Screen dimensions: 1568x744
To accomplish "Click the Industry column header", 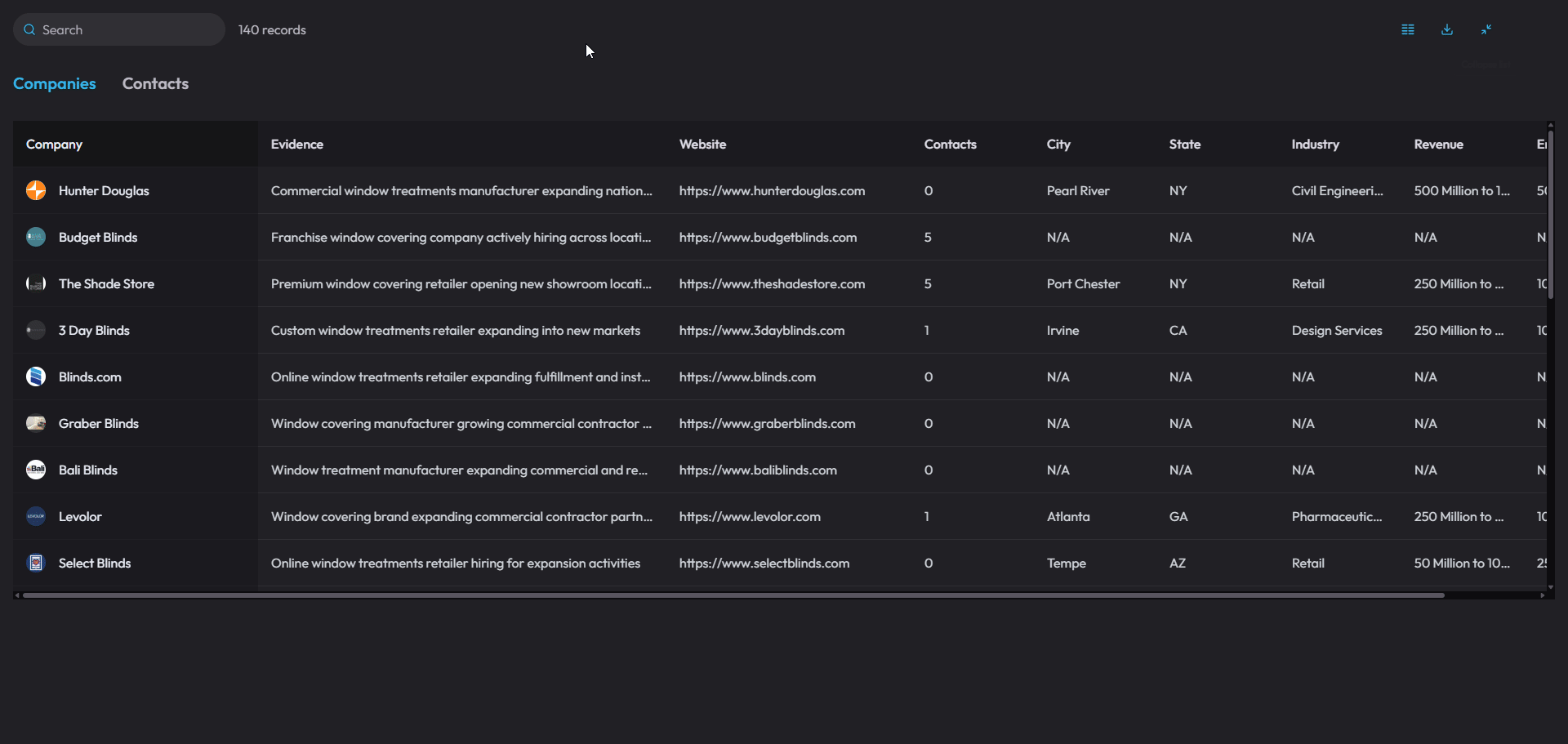I will click(1315, 144).
